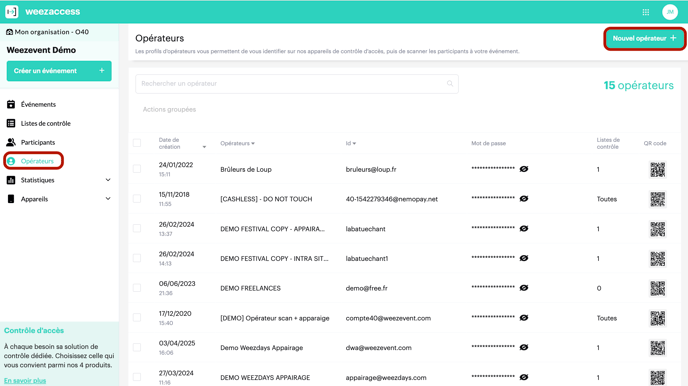The image size is (688, 386).
Task: Check the Brûleurs de Loup row checkbox
Action: (137, 169)
